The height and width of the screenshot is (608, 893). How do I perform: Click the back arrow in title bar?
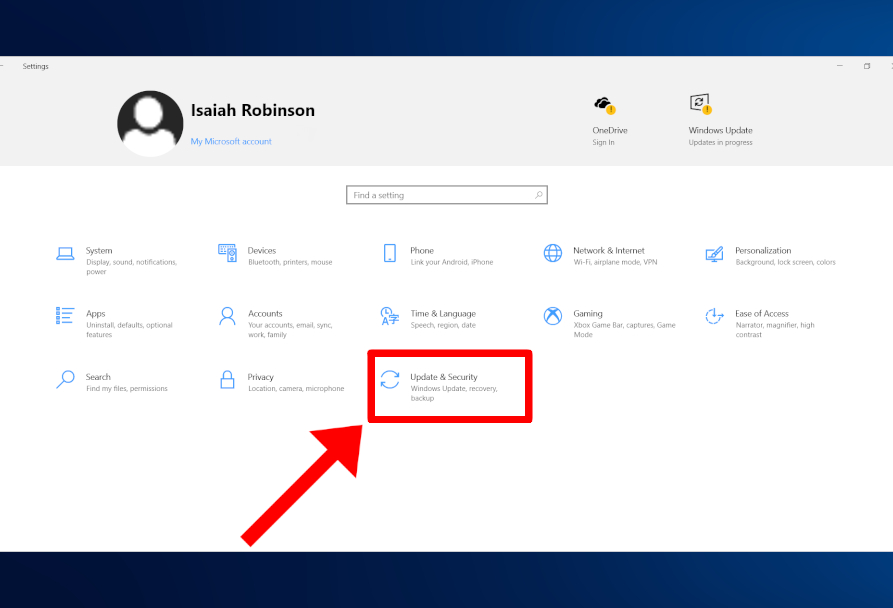(x=4, y=66)
